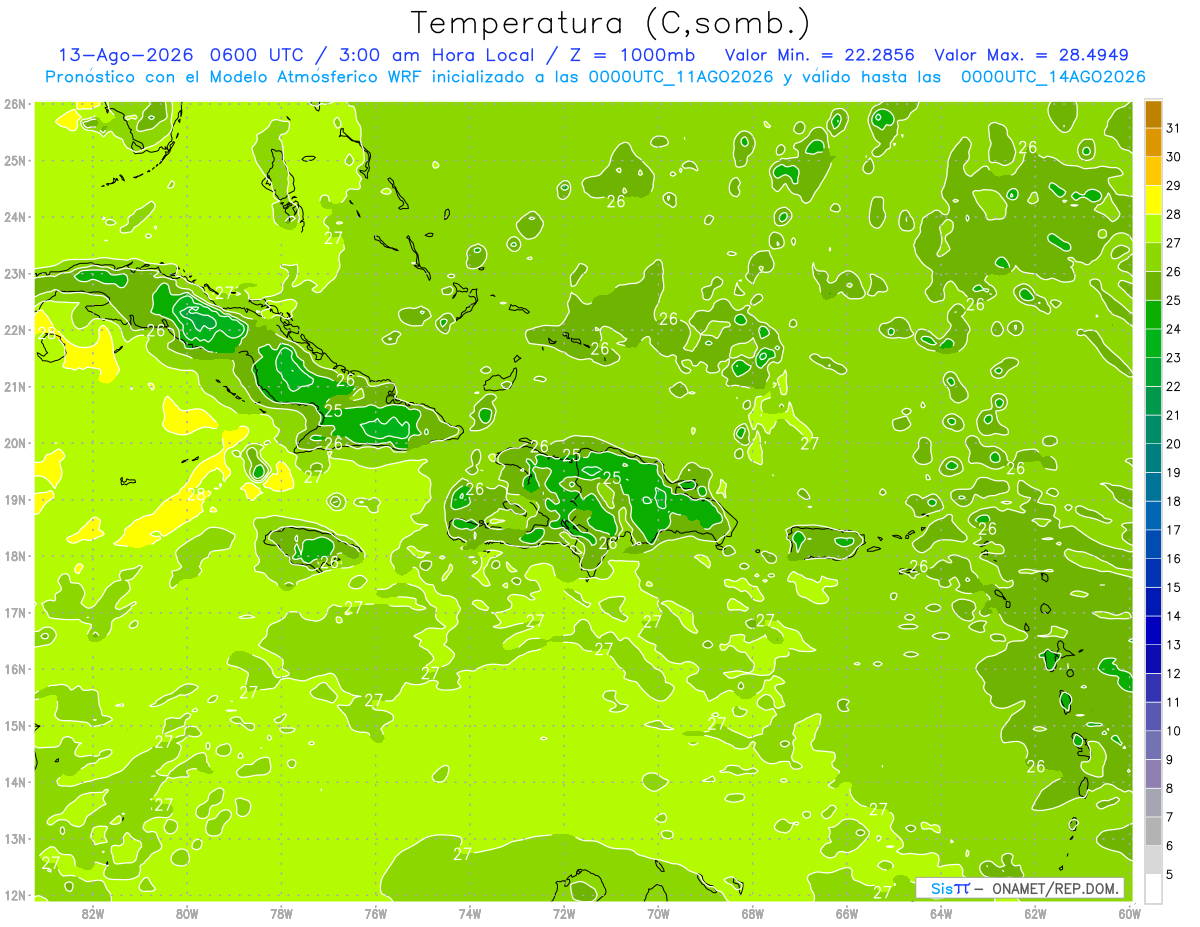Click the color scale label "29"
Image resolution: width=1200 pixels, height=927 pixels.
pyautogui.click(x=1174, y=186)
